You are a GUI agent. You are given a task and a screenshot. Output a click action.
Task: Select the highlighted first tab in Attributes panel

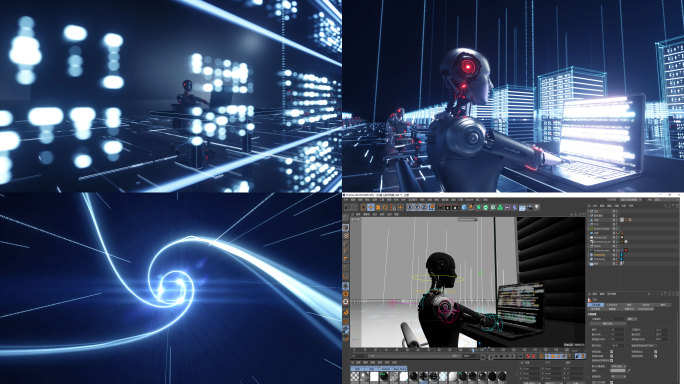[x=596, y=305]
